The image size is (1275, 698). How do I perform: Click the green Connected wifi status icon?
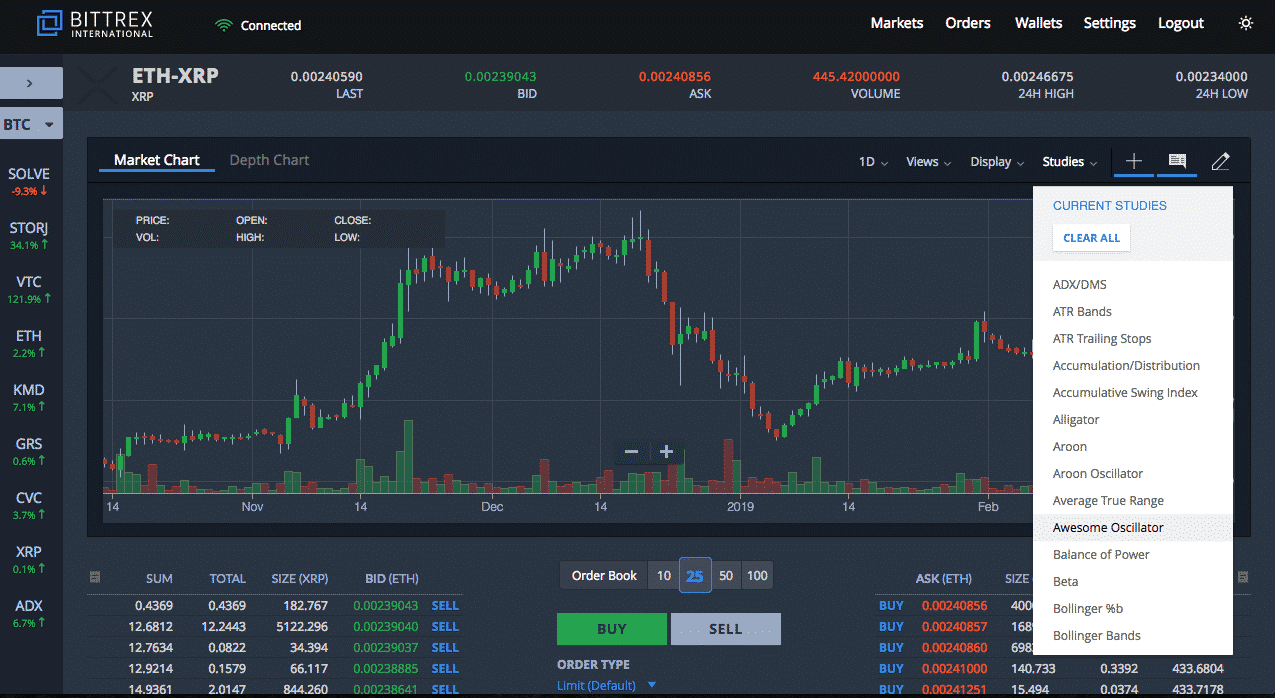click(x=224, y=25)
